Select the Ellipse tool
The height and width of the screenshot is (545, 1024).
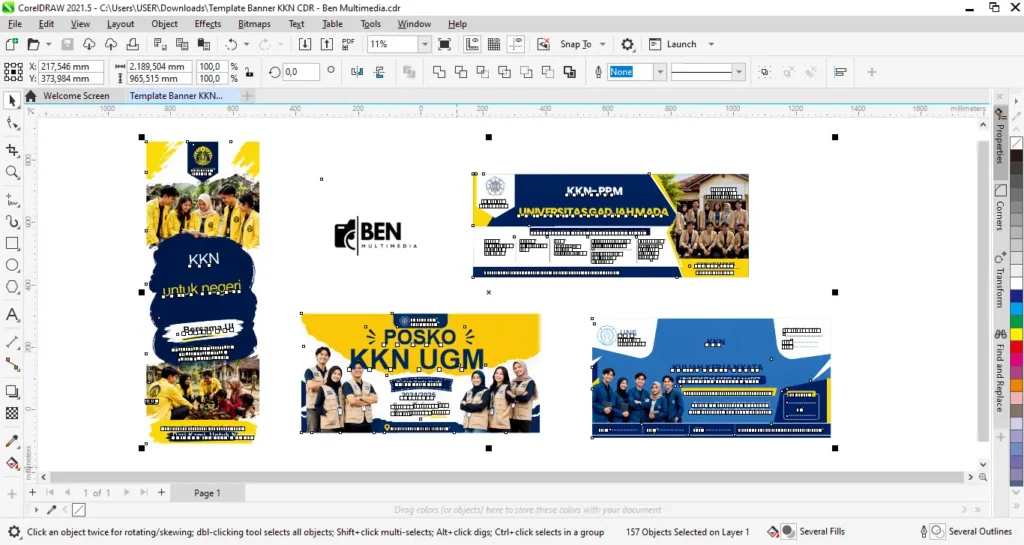tap(12, 265)
